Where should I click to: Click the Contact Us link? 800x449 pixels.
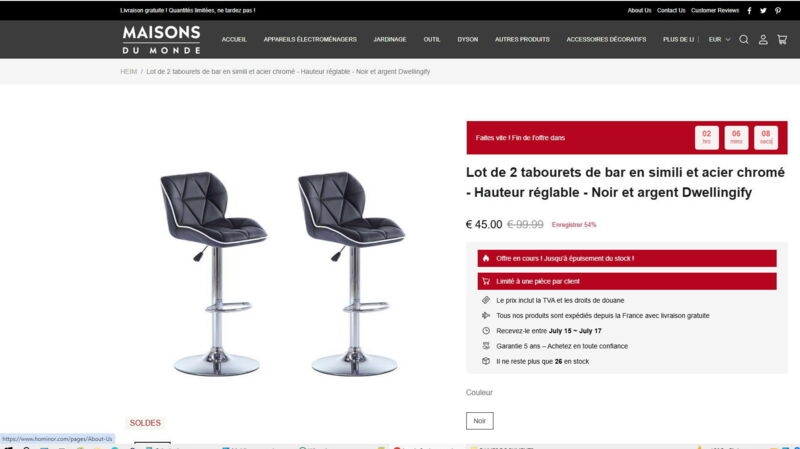coord(671,10)
